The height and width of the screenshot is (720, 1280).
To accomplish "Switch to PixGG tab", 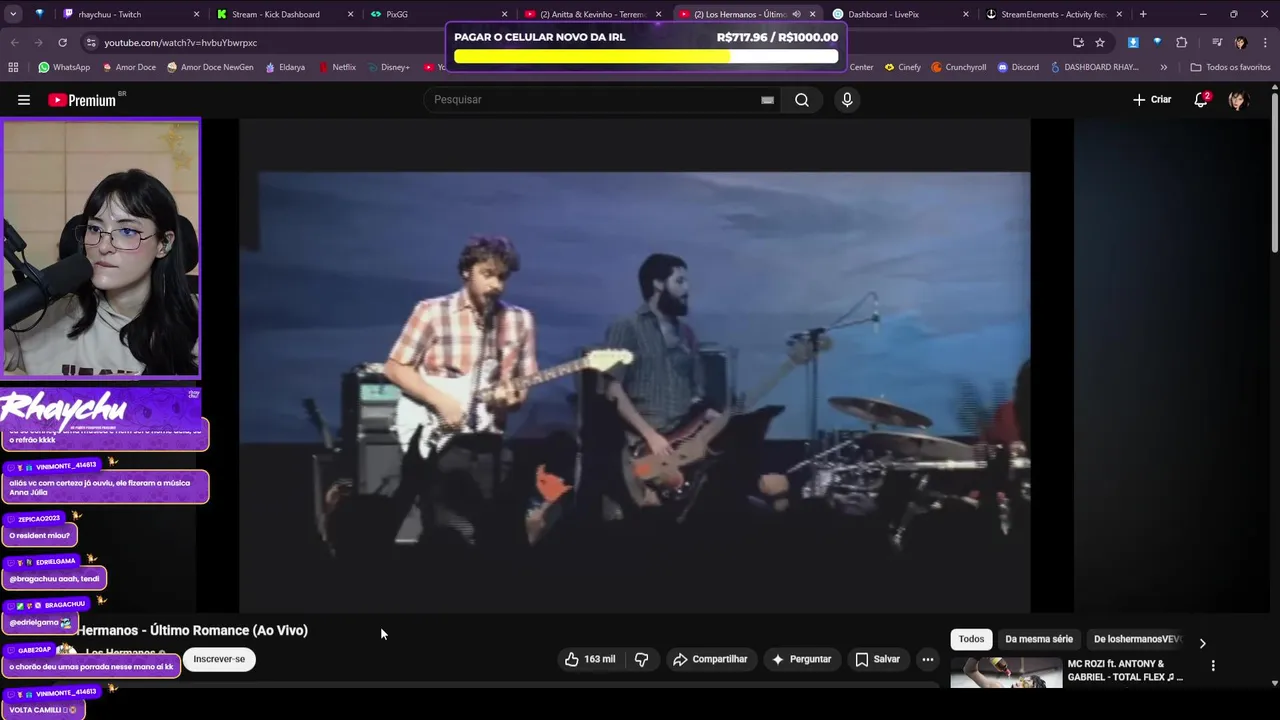I will coord(438,14).
